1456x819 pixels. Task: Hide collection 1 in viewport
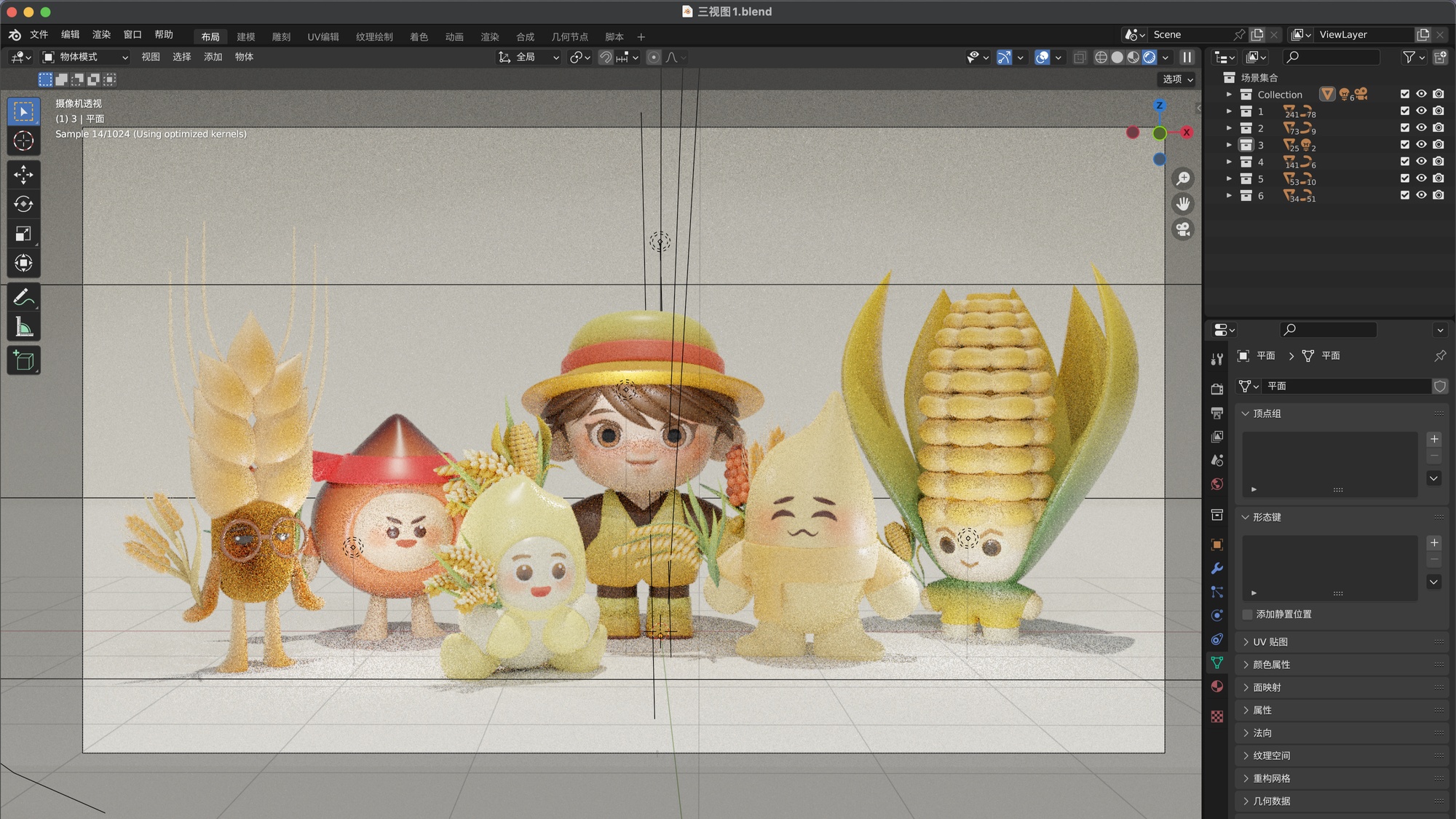pos(1421,111)
